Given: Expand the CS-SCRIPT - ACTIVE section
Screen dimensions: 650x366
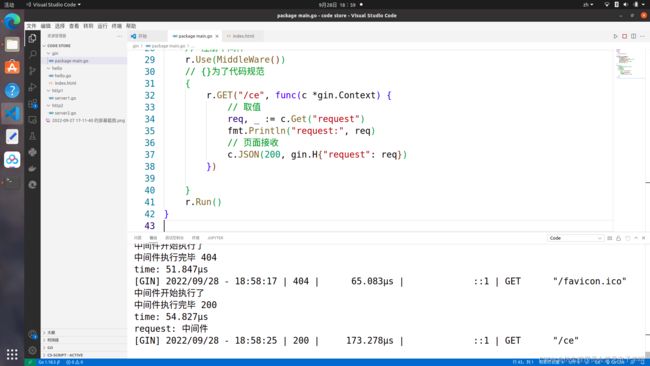Looking at the screenshot, I should pyautogui.click(x=84, y=355).
